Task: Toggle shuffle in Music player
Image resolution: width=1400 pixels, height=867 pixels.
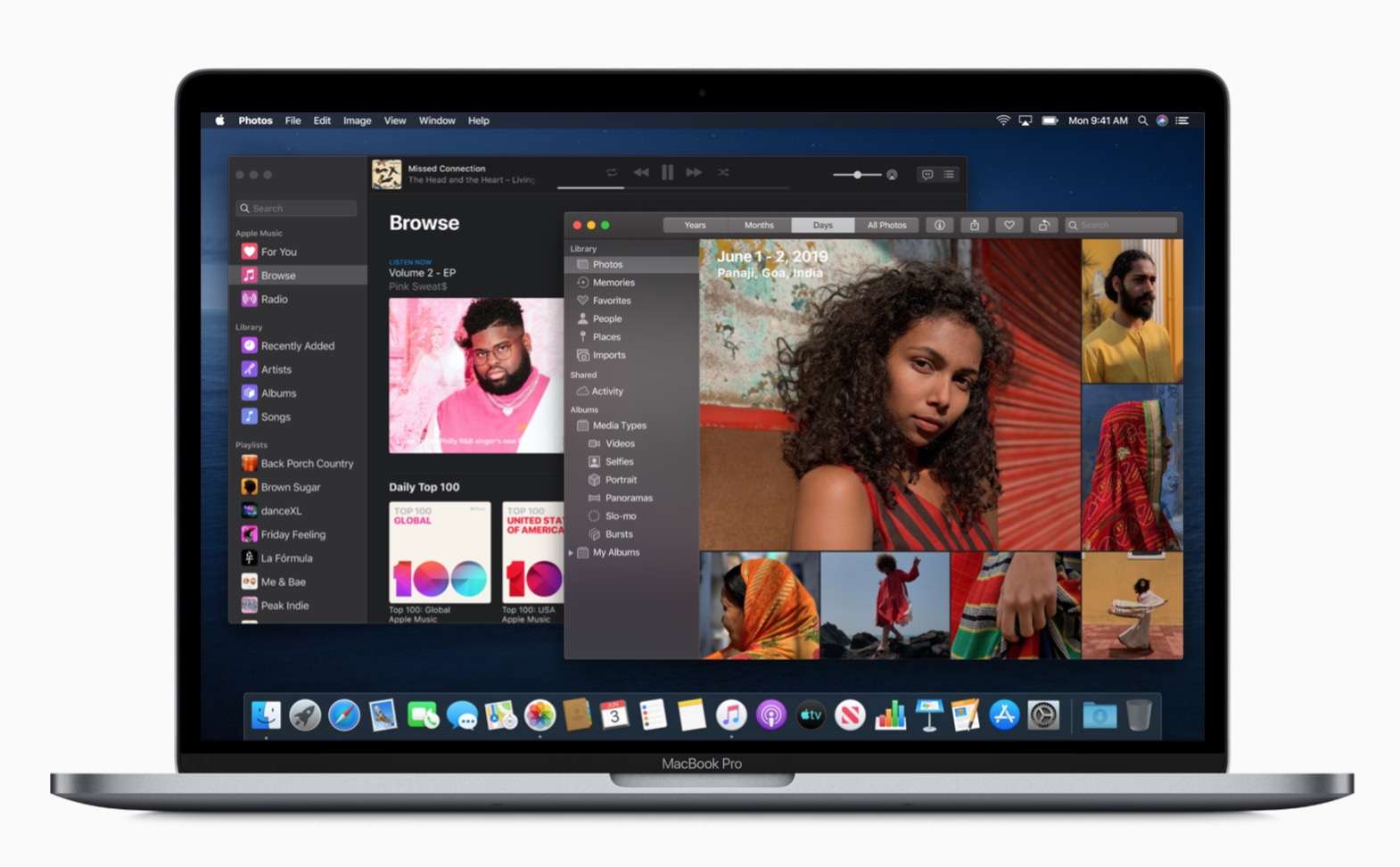Action: [723, 172]
